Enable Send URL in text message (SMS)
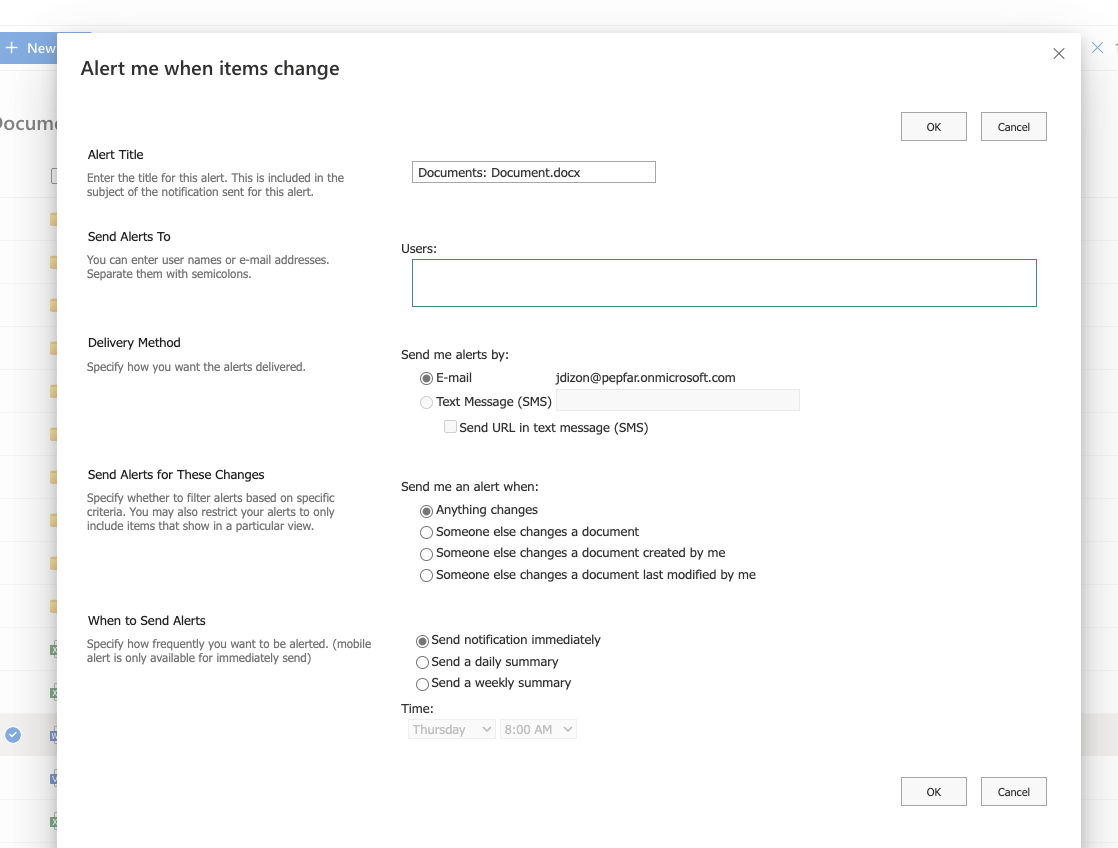Screen dimensions: 1118x848 tap(450, 426)
